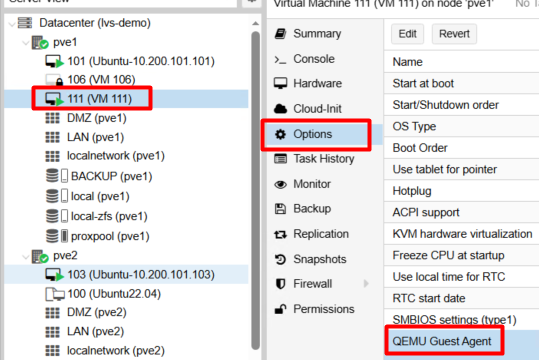The width and height of the screenshot is (539, 360).
Task: Click the Cloud-Init cloud icon
Action: pyautogui.click(x=280, y=109)
